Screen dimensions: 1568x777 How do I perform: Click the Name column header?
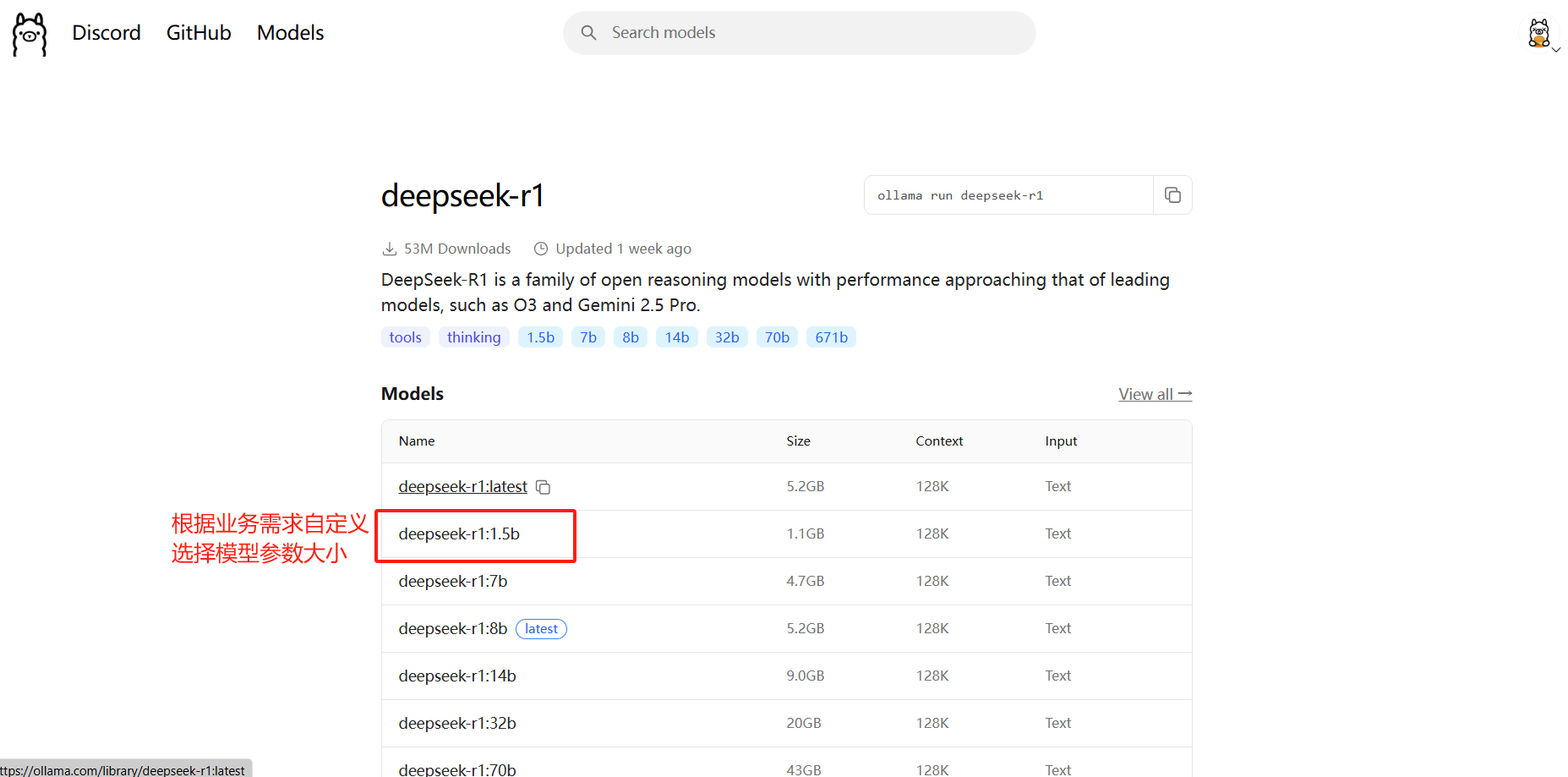(417, 441)
